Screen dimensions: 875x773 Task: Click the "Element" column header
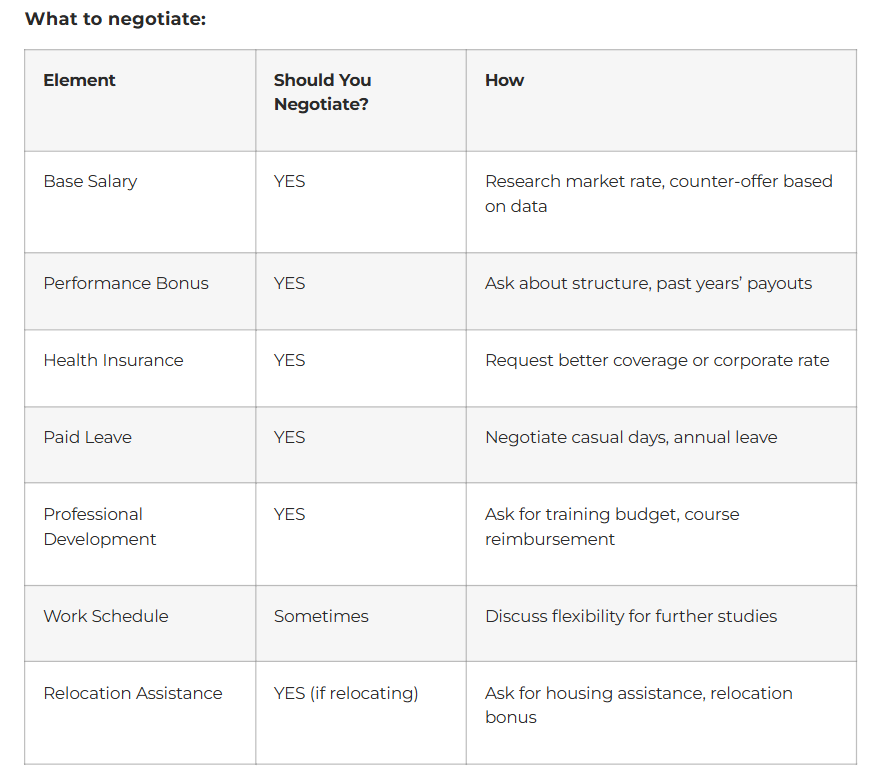tap(80, 80)
